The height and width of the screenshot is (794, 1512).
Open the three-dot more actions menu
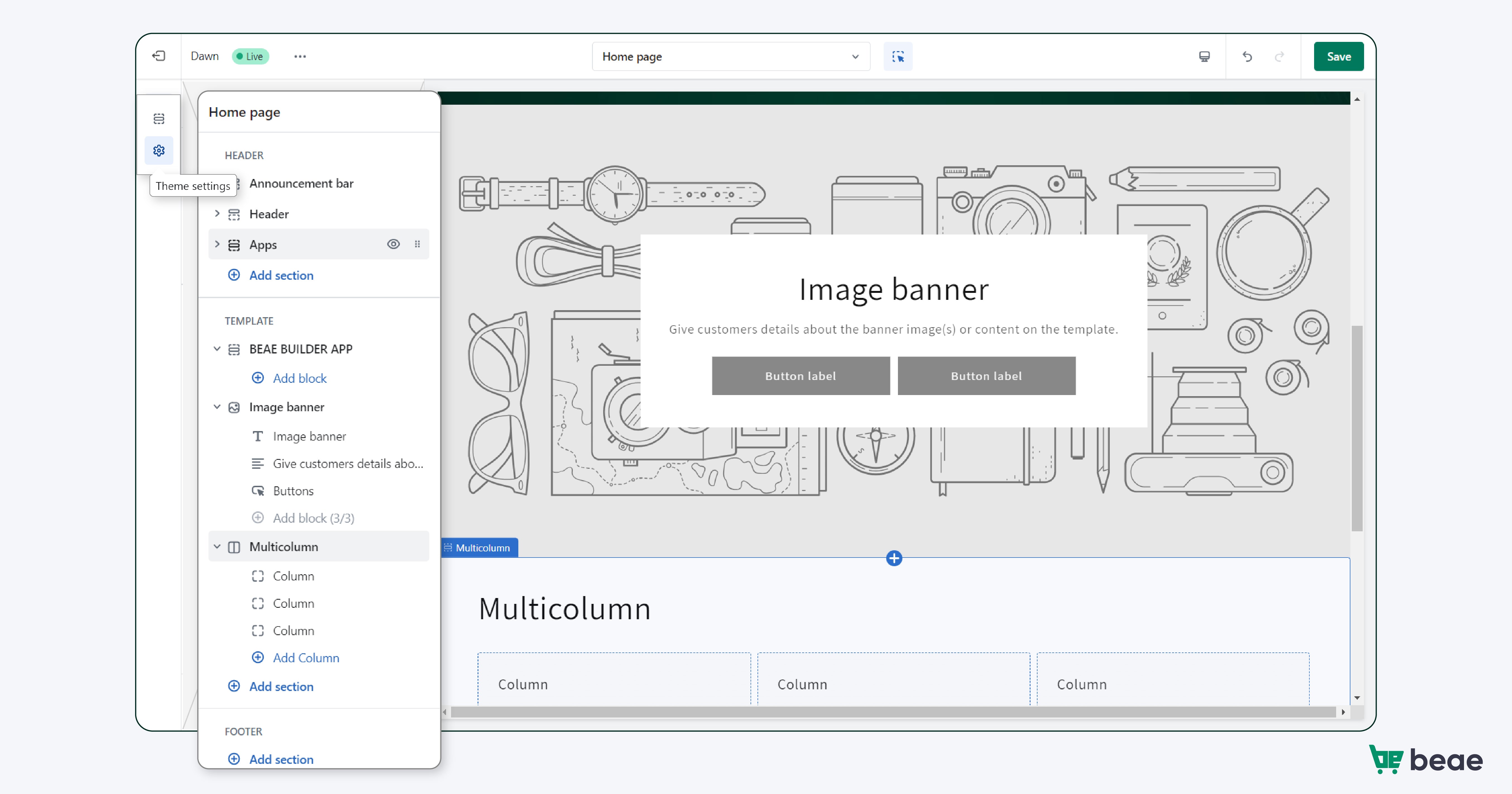tap(300, 56)
